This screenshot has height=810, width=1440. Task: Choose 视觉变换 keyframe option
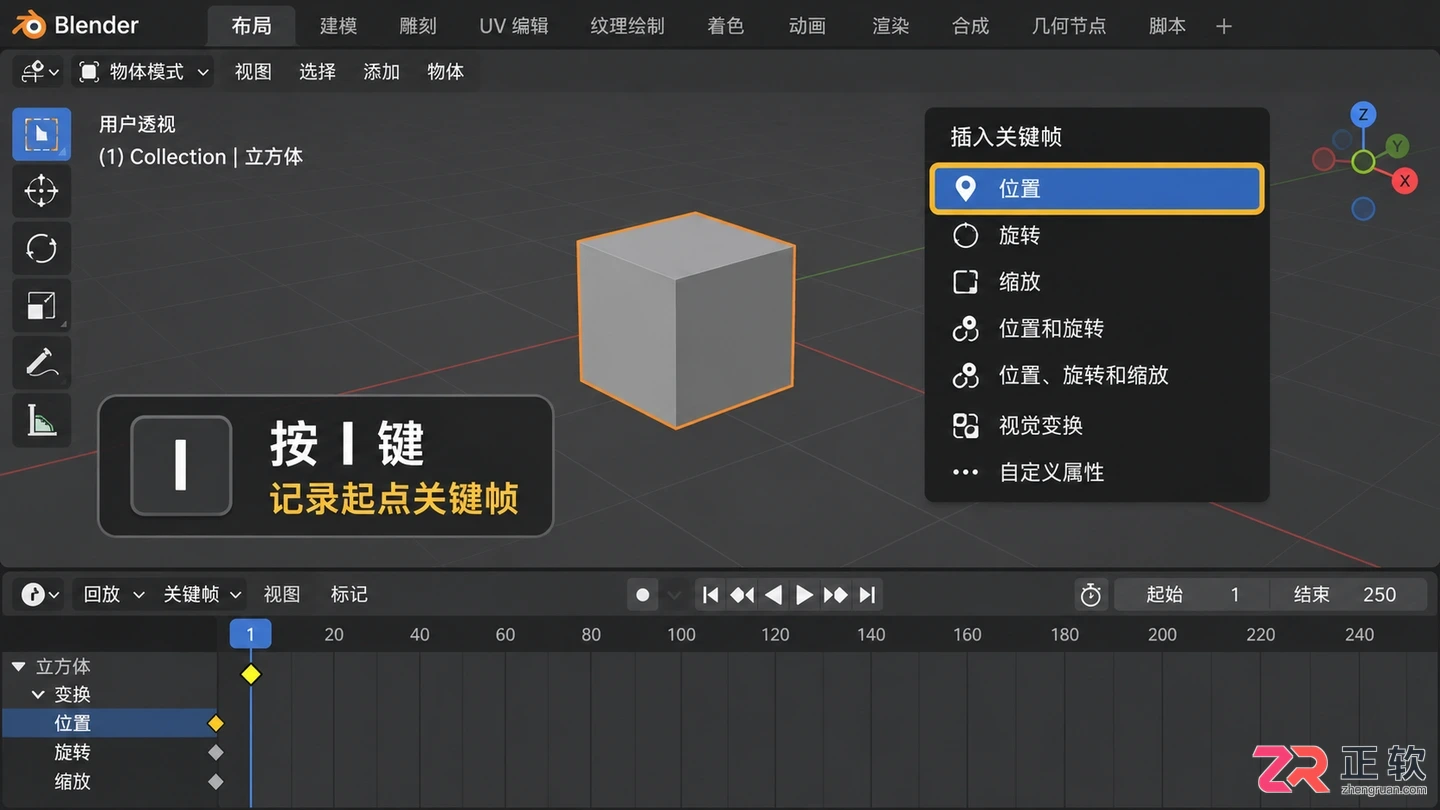(1097, 425)
